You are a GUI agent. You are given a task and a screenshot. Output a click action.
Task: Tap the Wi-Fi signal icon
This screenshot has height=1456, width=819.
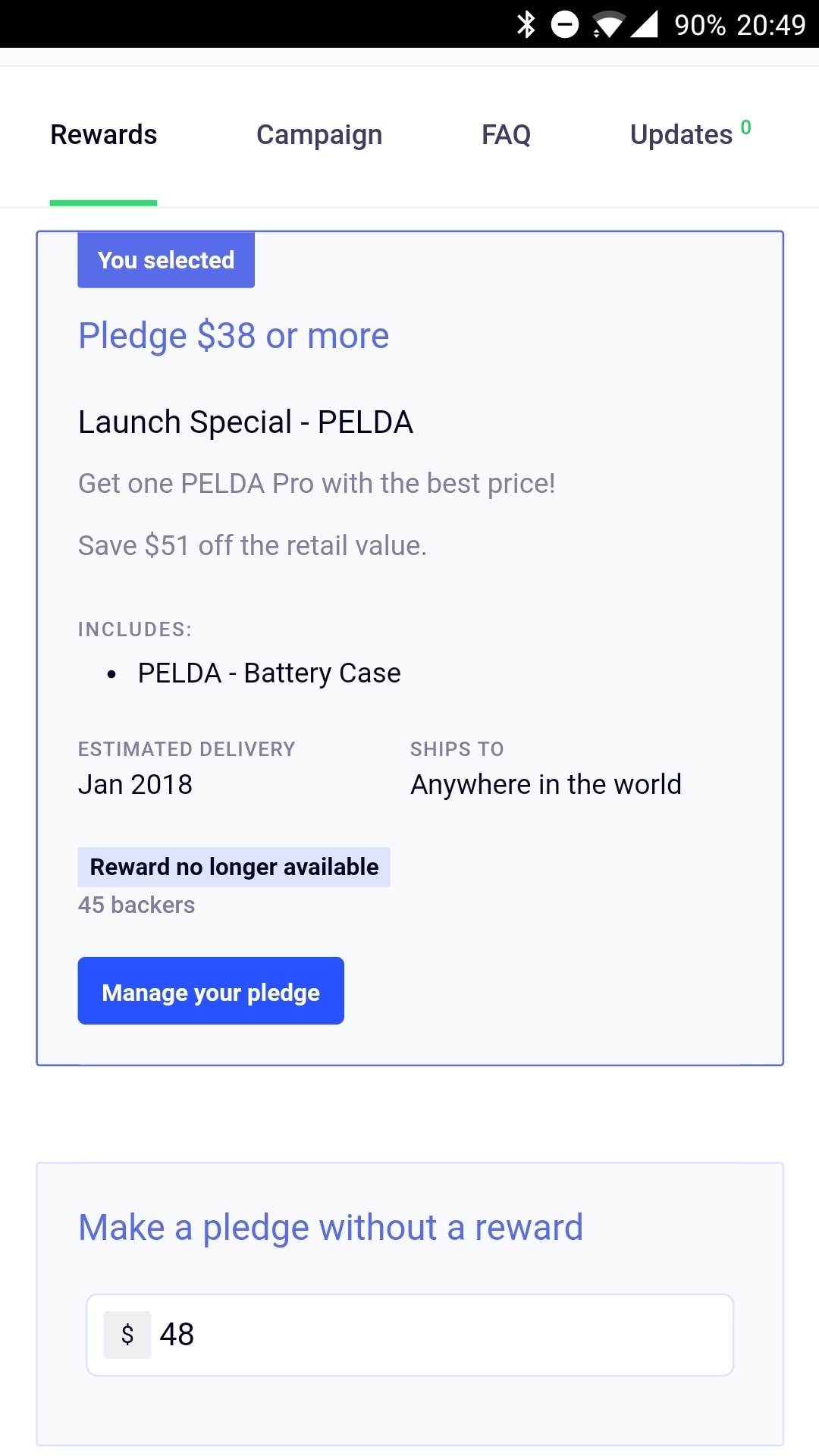(x=608, y=24)
